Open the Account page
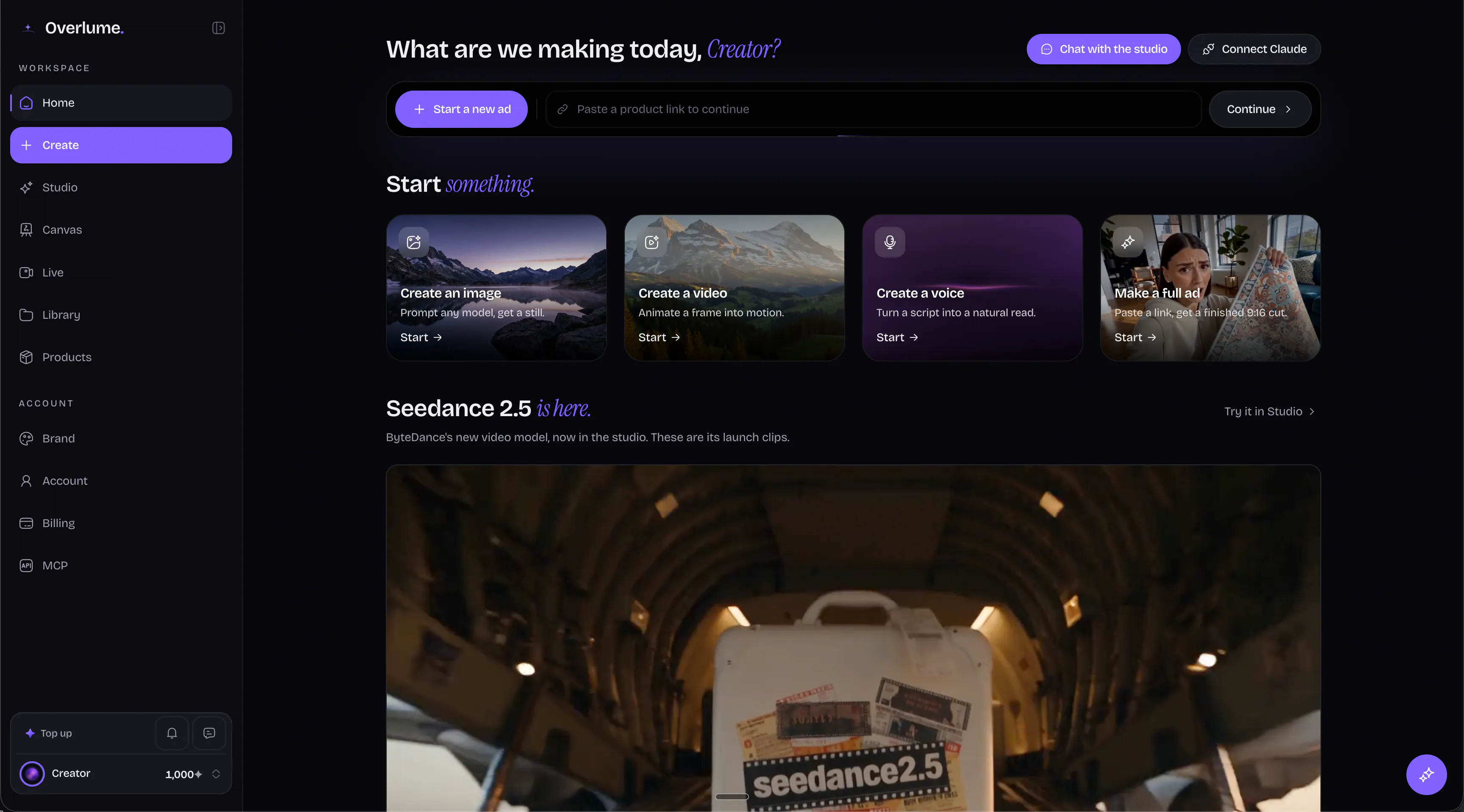 (x=121, y=481)
